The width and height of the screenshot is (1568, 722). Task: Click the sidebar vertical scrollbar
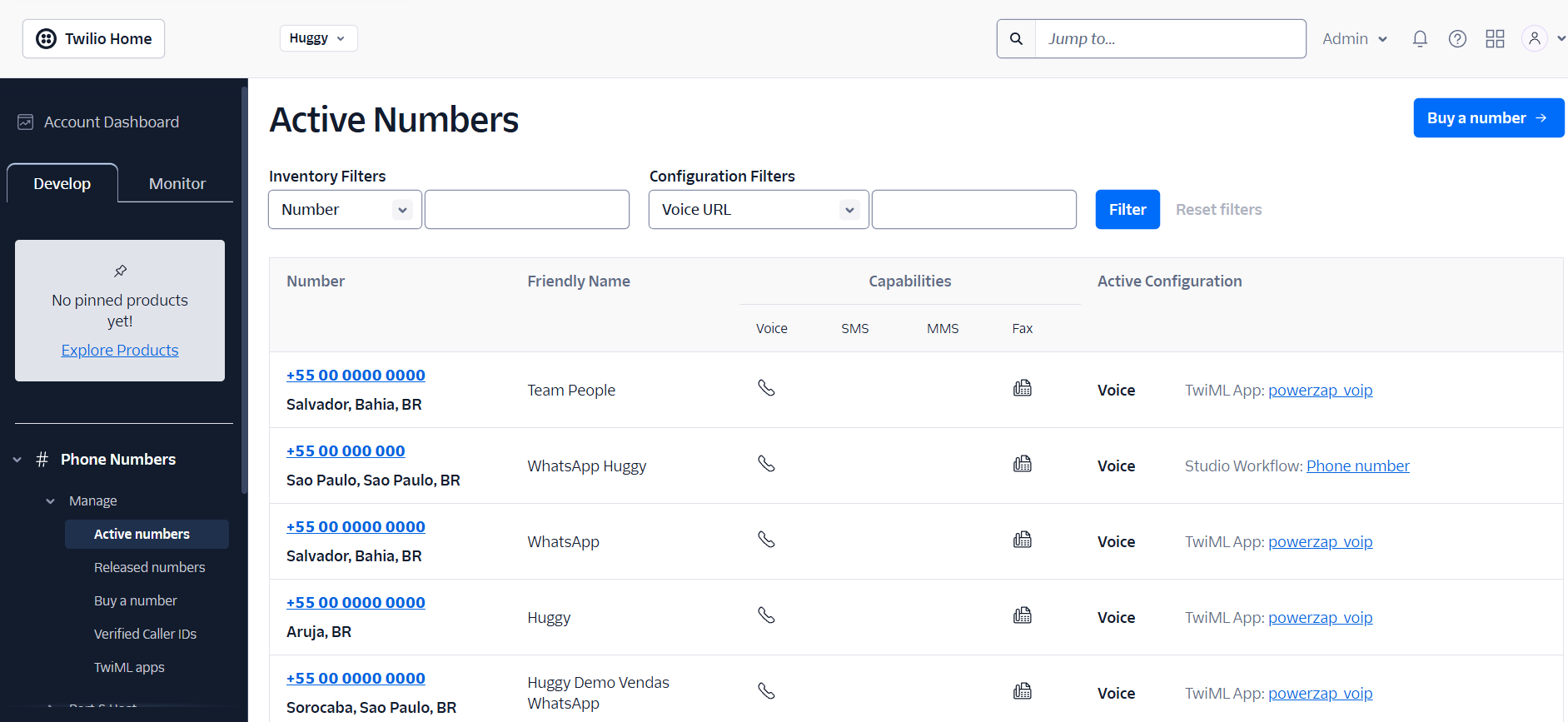[x=244, y=290]
